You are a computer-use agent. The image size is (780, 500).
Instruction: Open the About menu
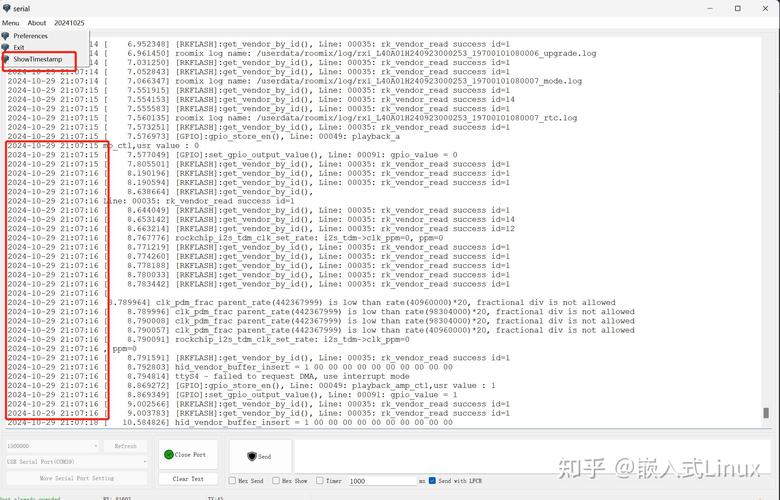click(37, 22)
